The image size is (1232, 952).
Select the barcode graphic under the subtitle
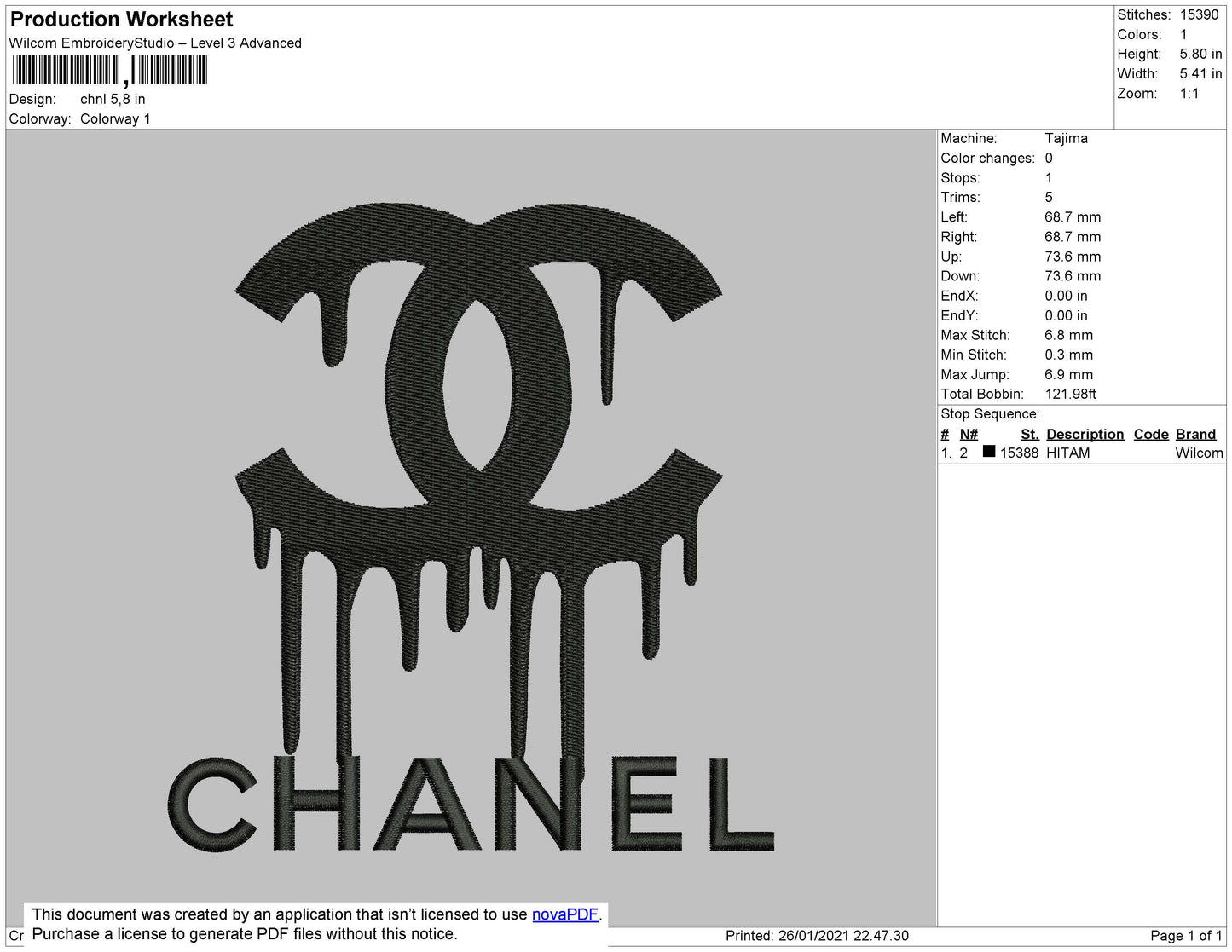[x=109, y=70]
